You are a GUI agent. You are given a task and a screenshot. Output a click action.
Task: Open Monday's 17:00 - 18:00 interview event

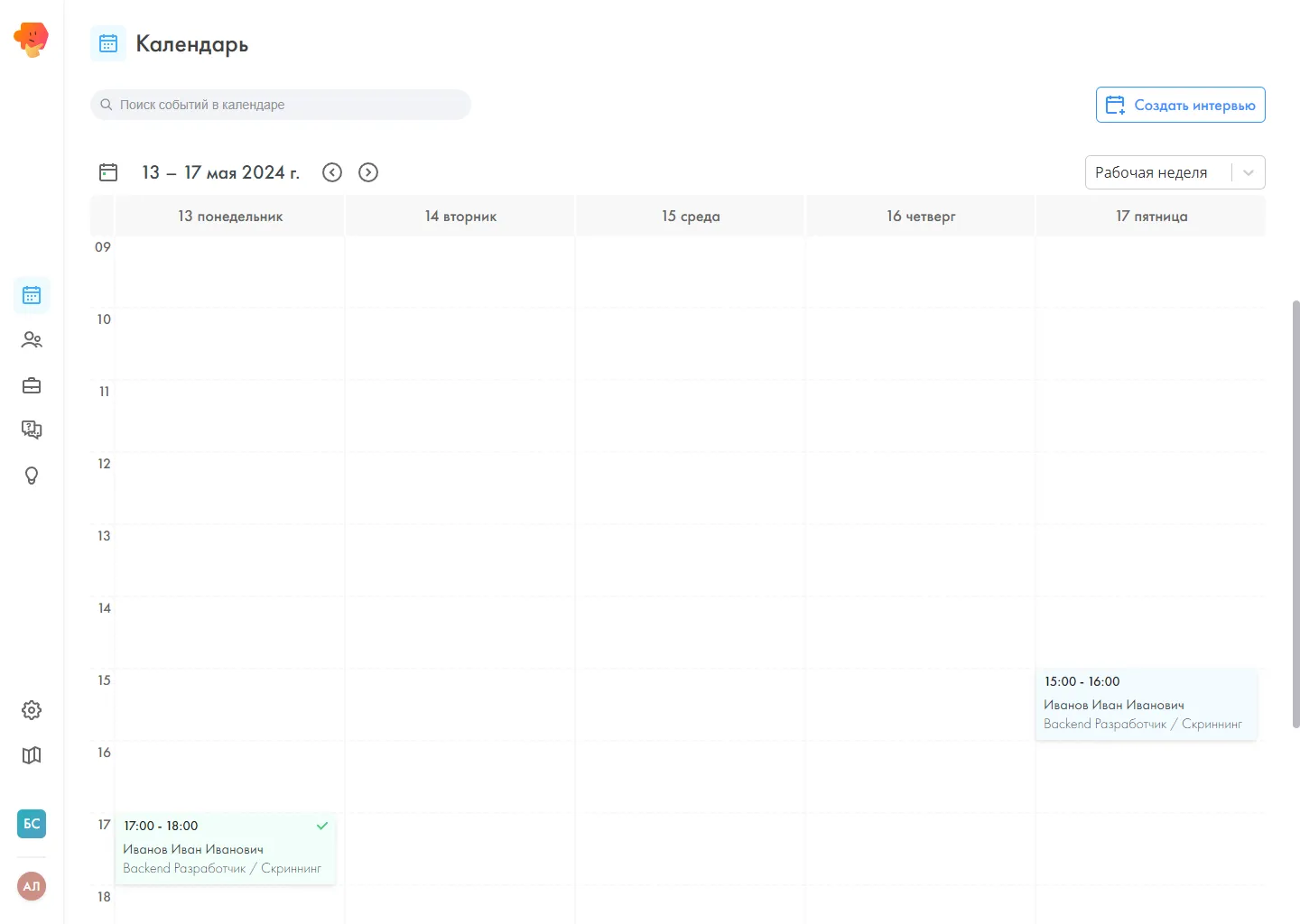pos(226,849)
